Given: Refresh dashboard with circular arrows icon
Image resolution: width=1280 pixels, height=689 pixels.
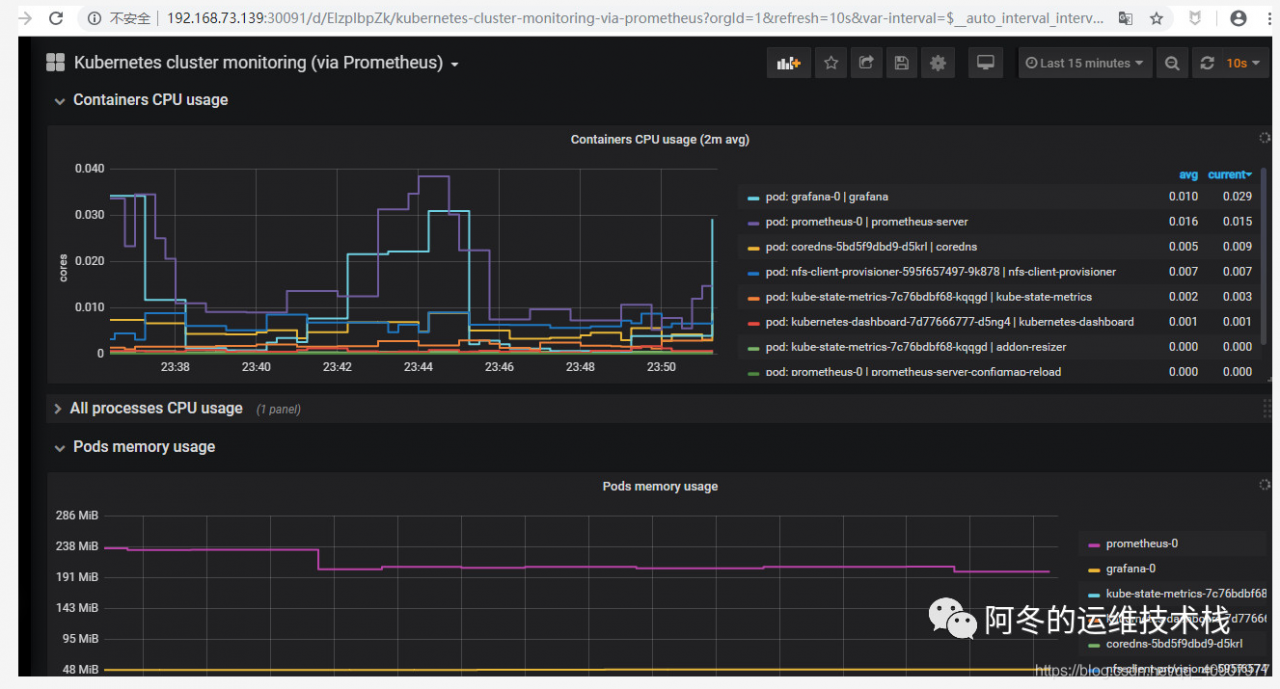Looking at the screenshot, I should tap(1207, 63).
